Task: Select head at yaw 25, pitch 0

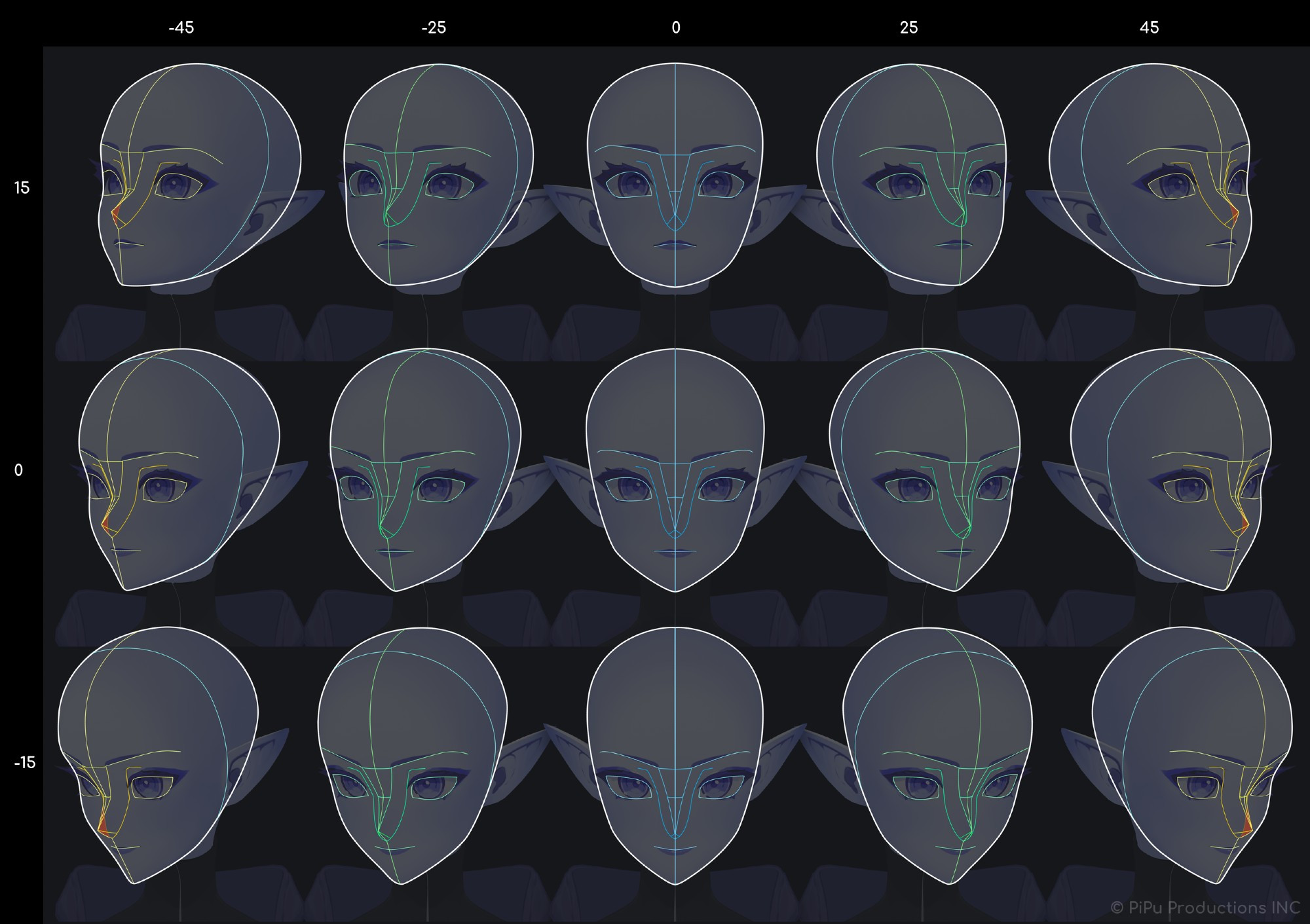Action: 925,470
